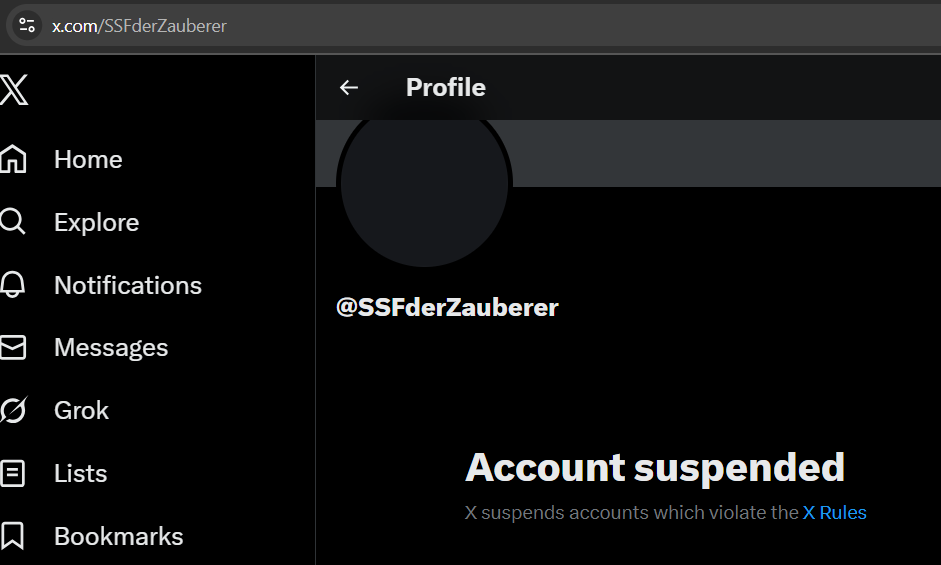The width and height of the screenshot is (941, 565).
Task: Focus the x.com/SSFderZauberer address bar
Action: coord(400,26)
